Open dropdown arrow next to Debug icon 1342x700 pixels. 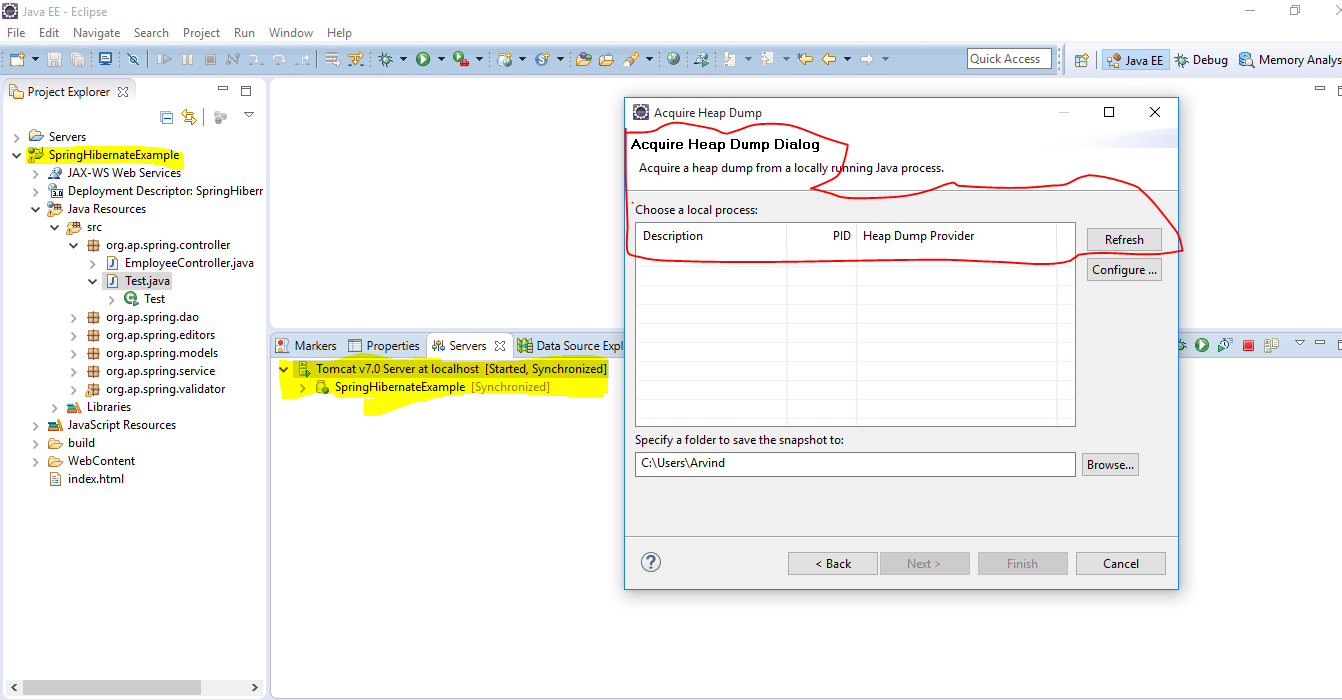pos(403,59)
